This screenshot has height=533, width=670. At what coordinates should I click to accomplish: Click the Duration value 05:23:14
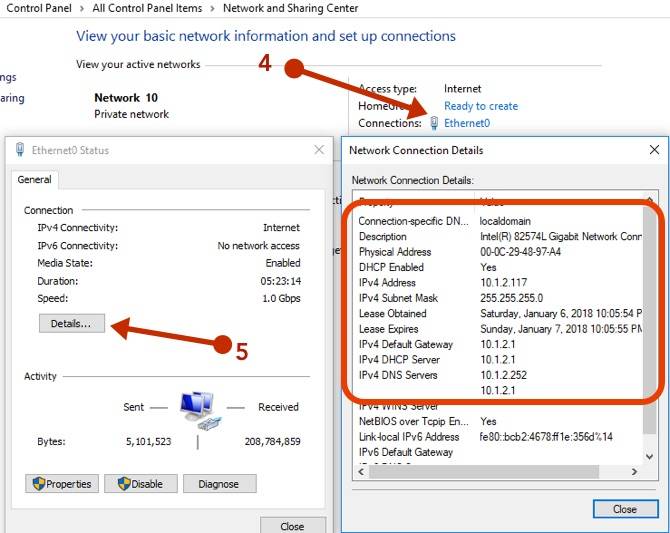coord(281,281)
